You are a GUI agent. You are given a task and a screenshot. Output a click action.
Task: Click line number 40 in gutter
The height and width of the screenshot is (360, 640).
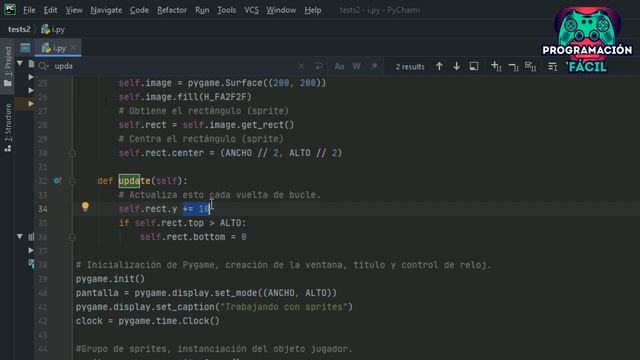pyautogui.click(x=42, y=293)
